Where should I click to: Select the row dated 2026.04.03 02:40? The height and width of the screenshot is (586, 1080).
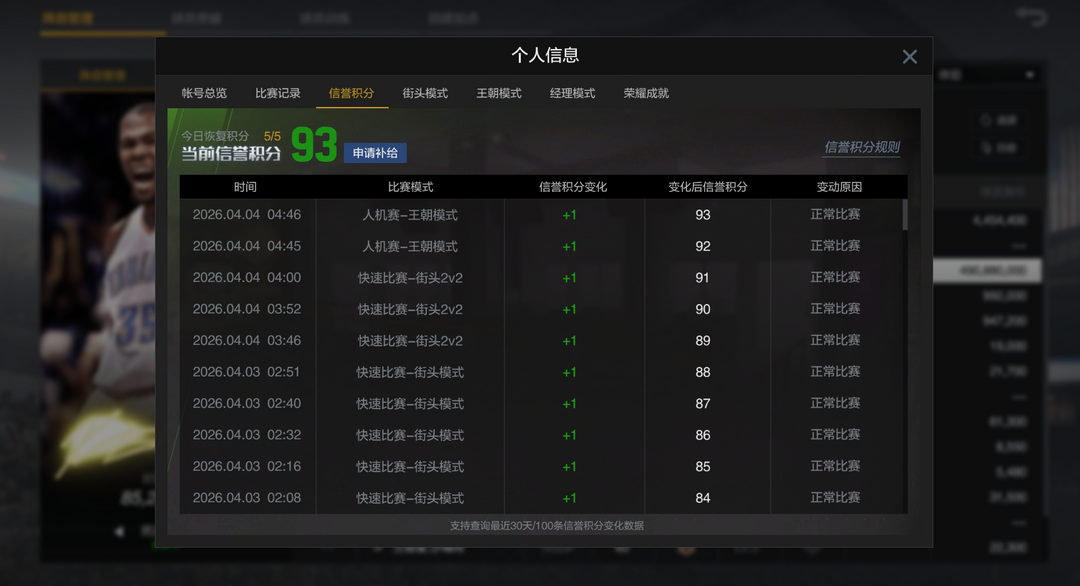(541, 404)
